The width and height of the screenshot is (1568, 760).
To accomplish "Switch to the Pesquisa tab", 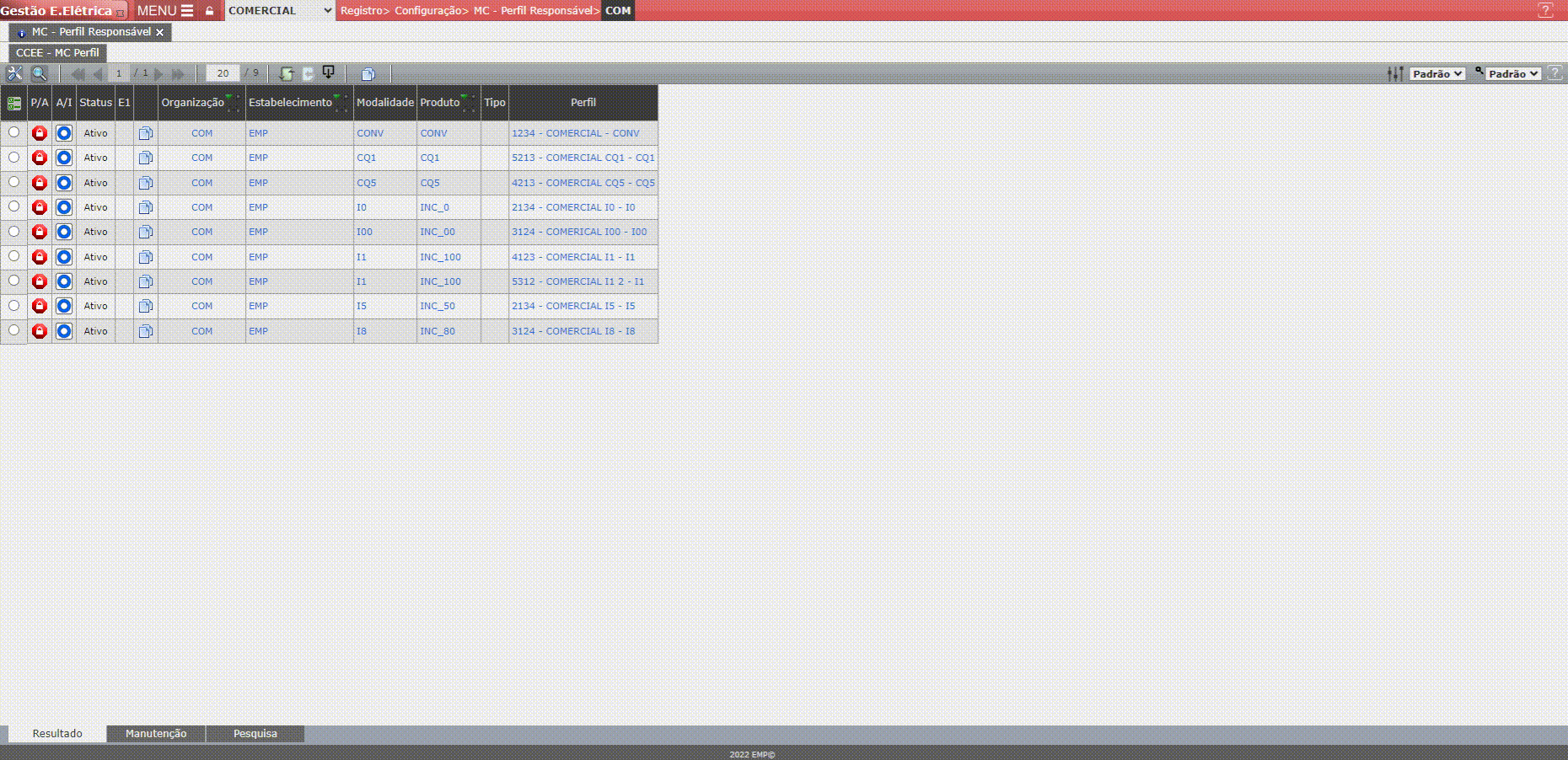I will pyautogui.click(x=255, y=734).
